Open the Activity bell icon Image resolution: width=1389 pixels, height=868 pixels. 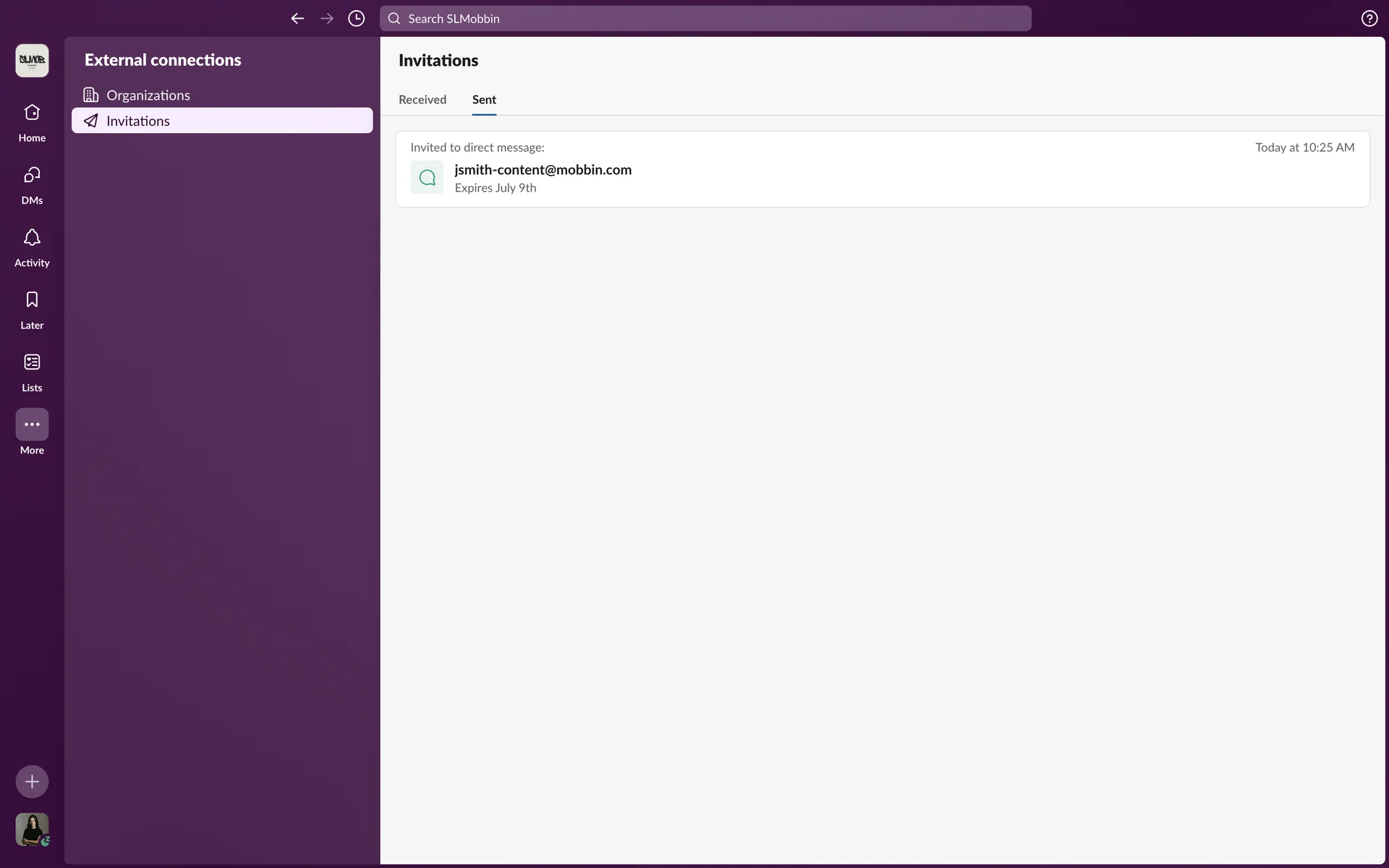coord(32,239)
